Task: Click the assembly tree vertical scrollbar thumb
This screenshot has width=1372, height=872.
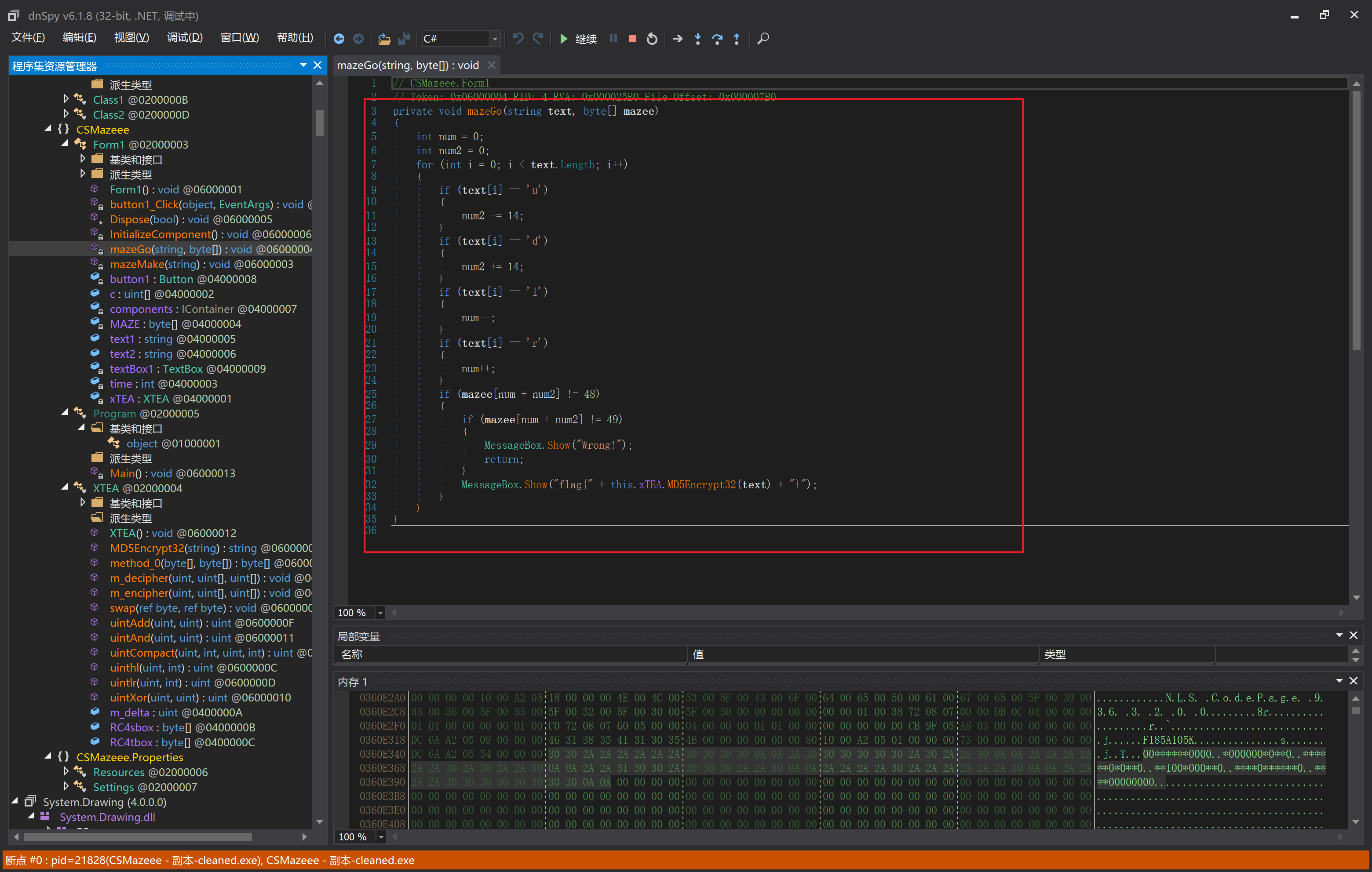Action: click(320, 123)
